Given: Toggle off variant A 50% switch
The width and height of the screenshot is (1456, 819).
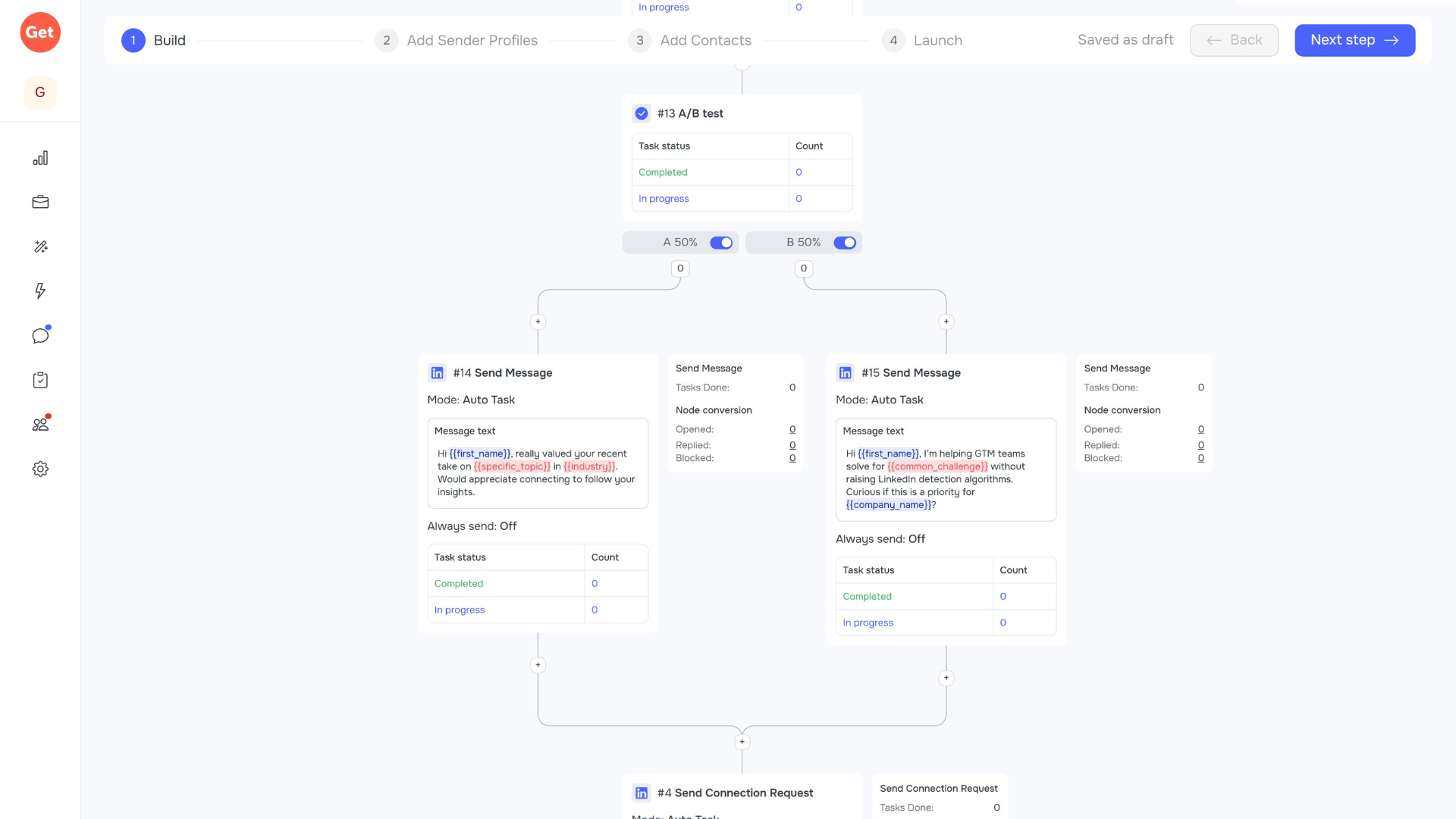Looking at the screenshot, I should click(720, 243).
